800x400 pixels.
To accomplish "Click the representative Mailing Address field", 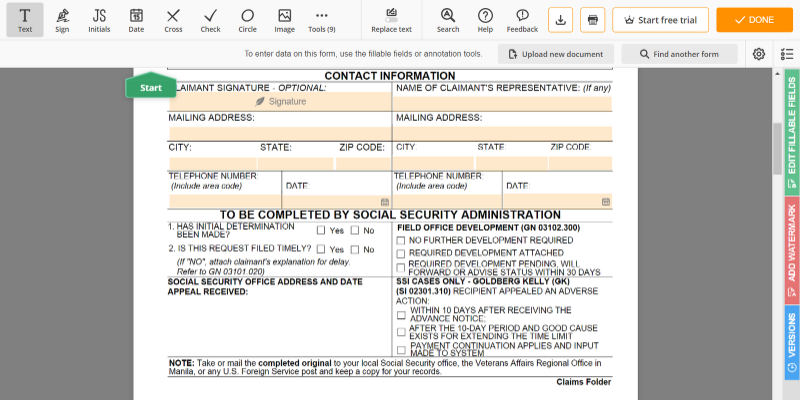I will coord(502,134).
